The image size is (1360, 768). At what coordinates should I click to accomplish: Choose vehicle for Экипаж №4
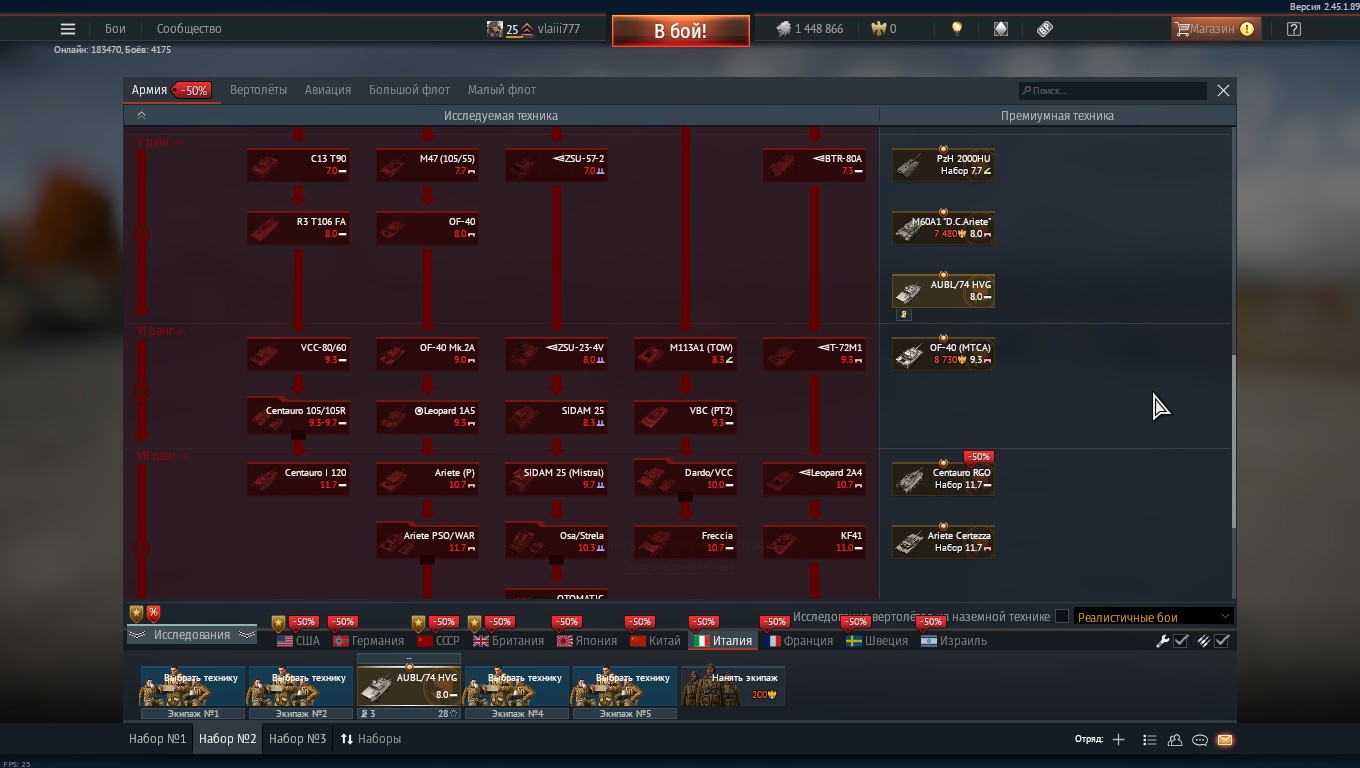(x=517, y=686)
